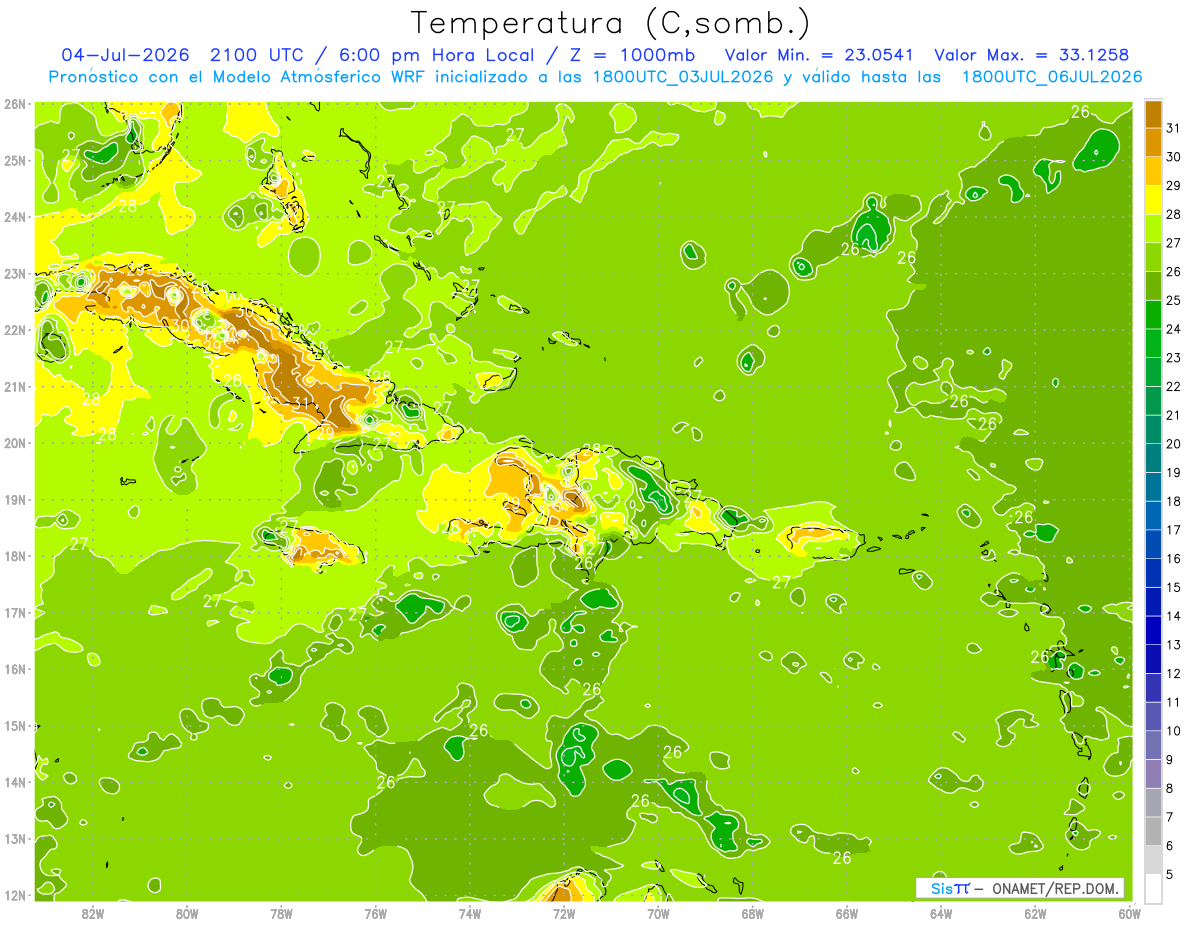Screen dimensions: 1200x927
Task: Click the color bar legend value "20"
Action: [1174, 444]
